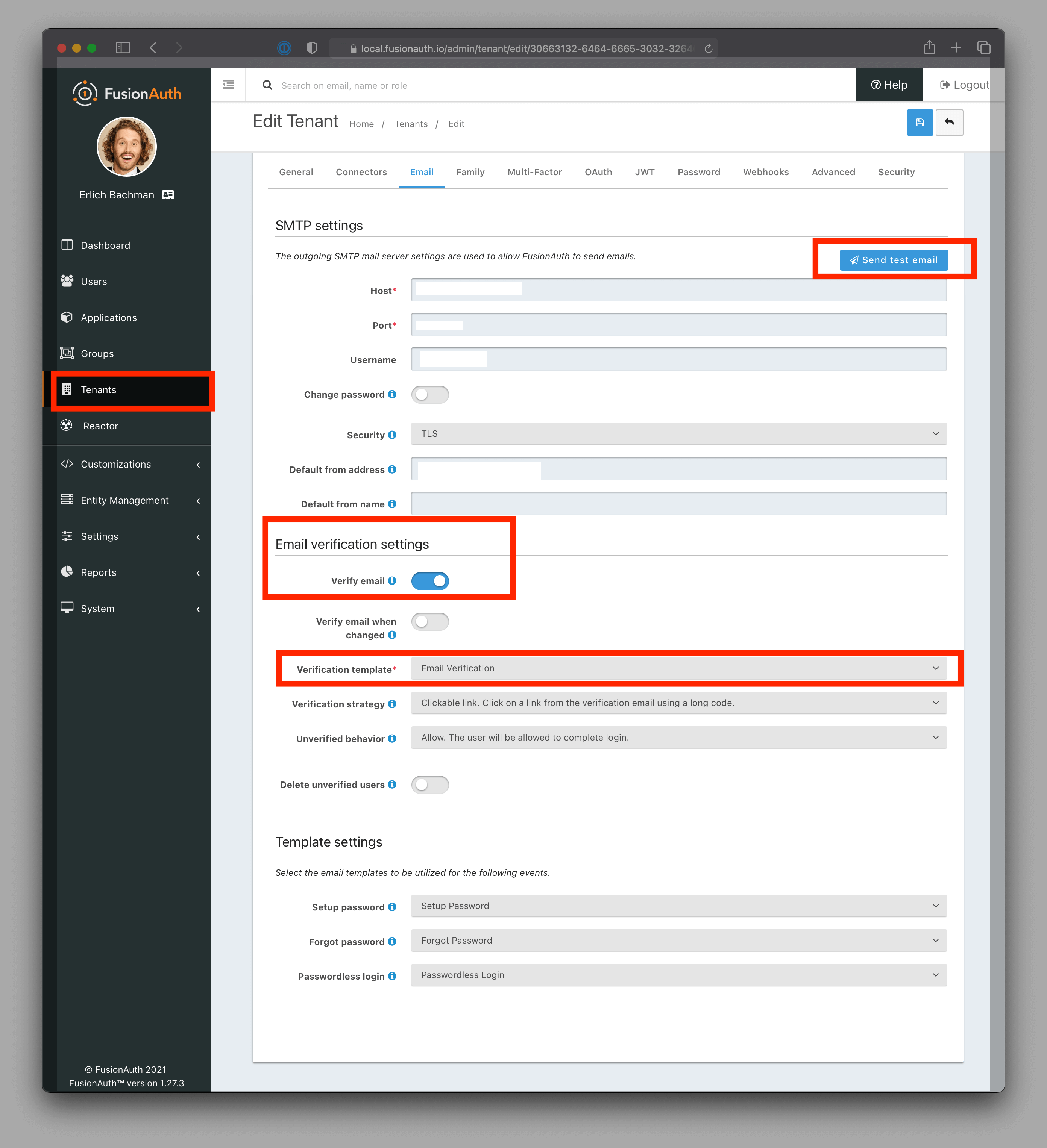
Task: Open Reactor in the sidebar
Action: tap(126, 426)
